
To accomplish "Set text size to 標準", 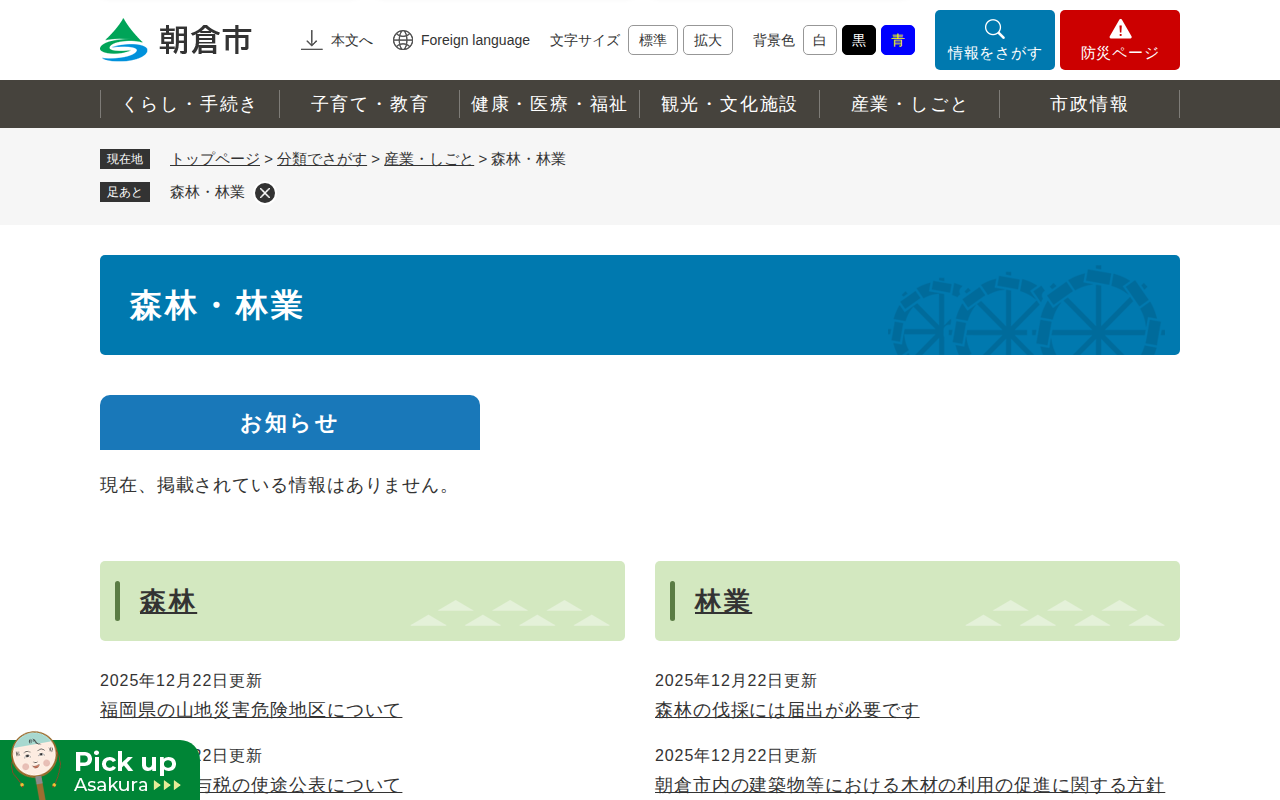I will [653, 40].
